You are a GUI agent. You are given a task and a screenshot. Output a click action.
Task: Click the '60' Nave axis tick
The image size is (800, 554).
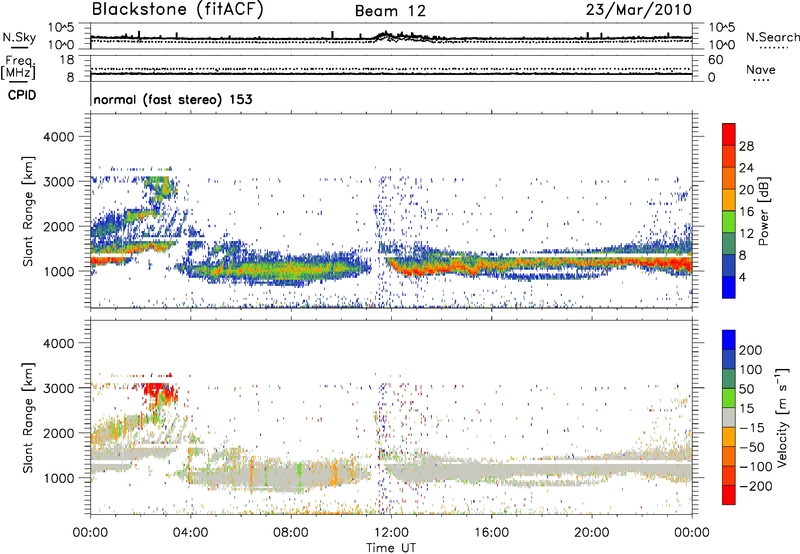tap(715, 60)
